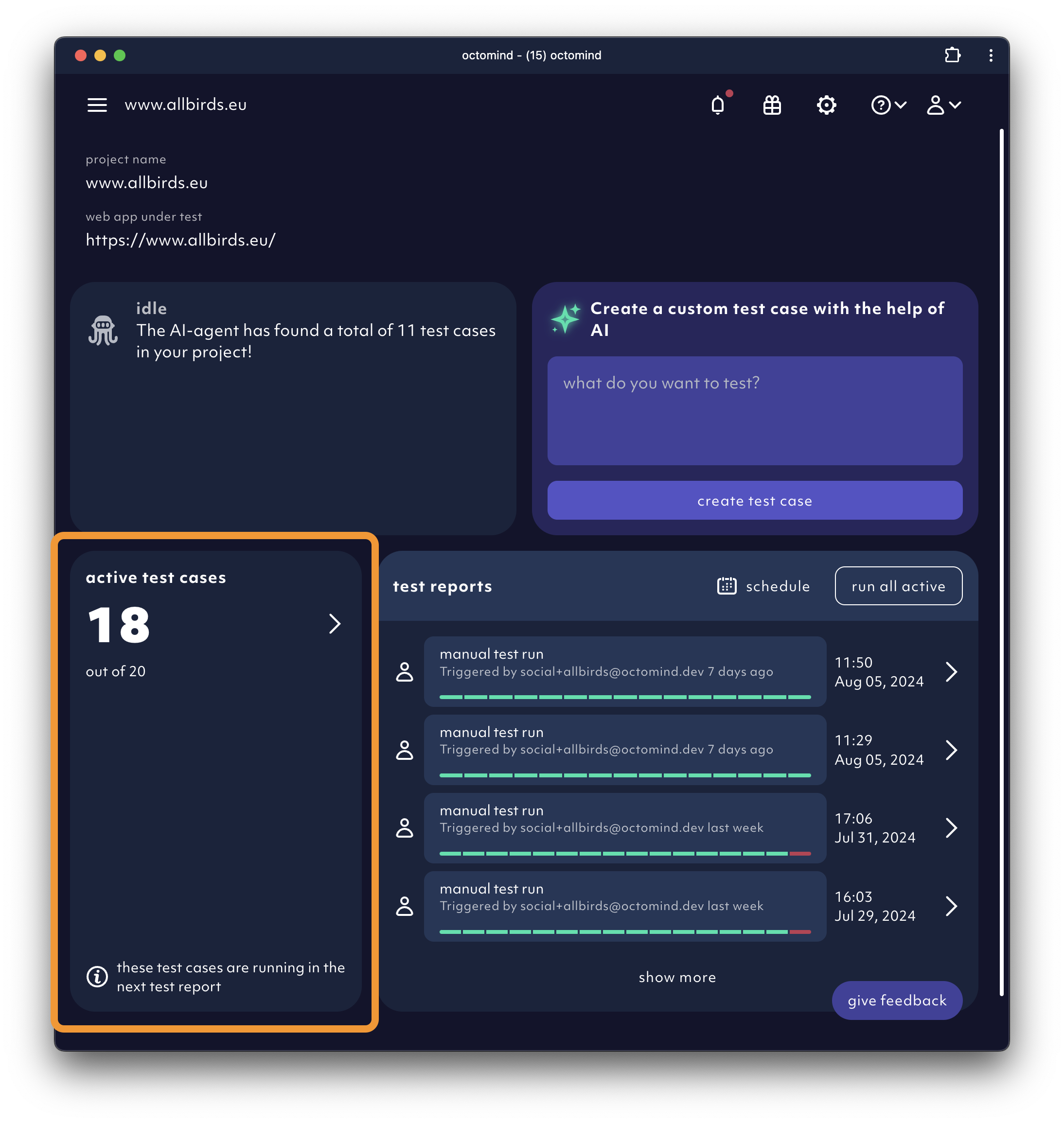Open the user account dropdown
Image resolution: width=1064 pixels, height=1123 pixels.
[x=944, y=105]
